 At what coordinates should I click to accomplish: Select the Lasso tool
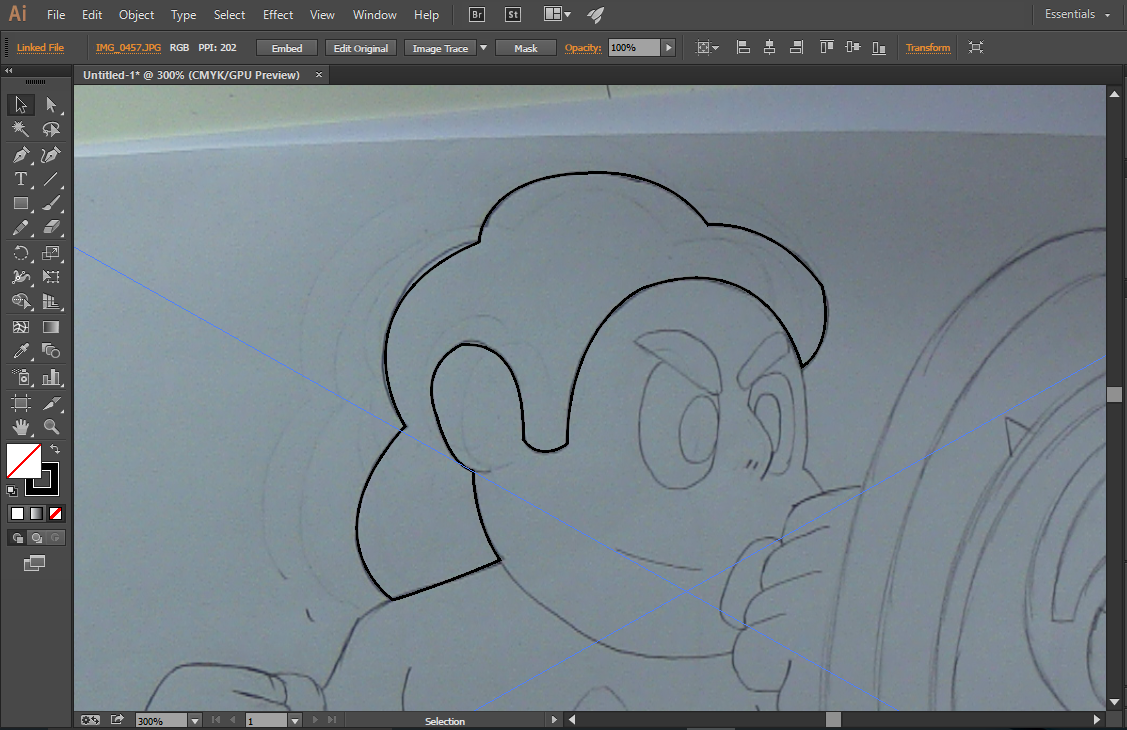coord(51,129)
